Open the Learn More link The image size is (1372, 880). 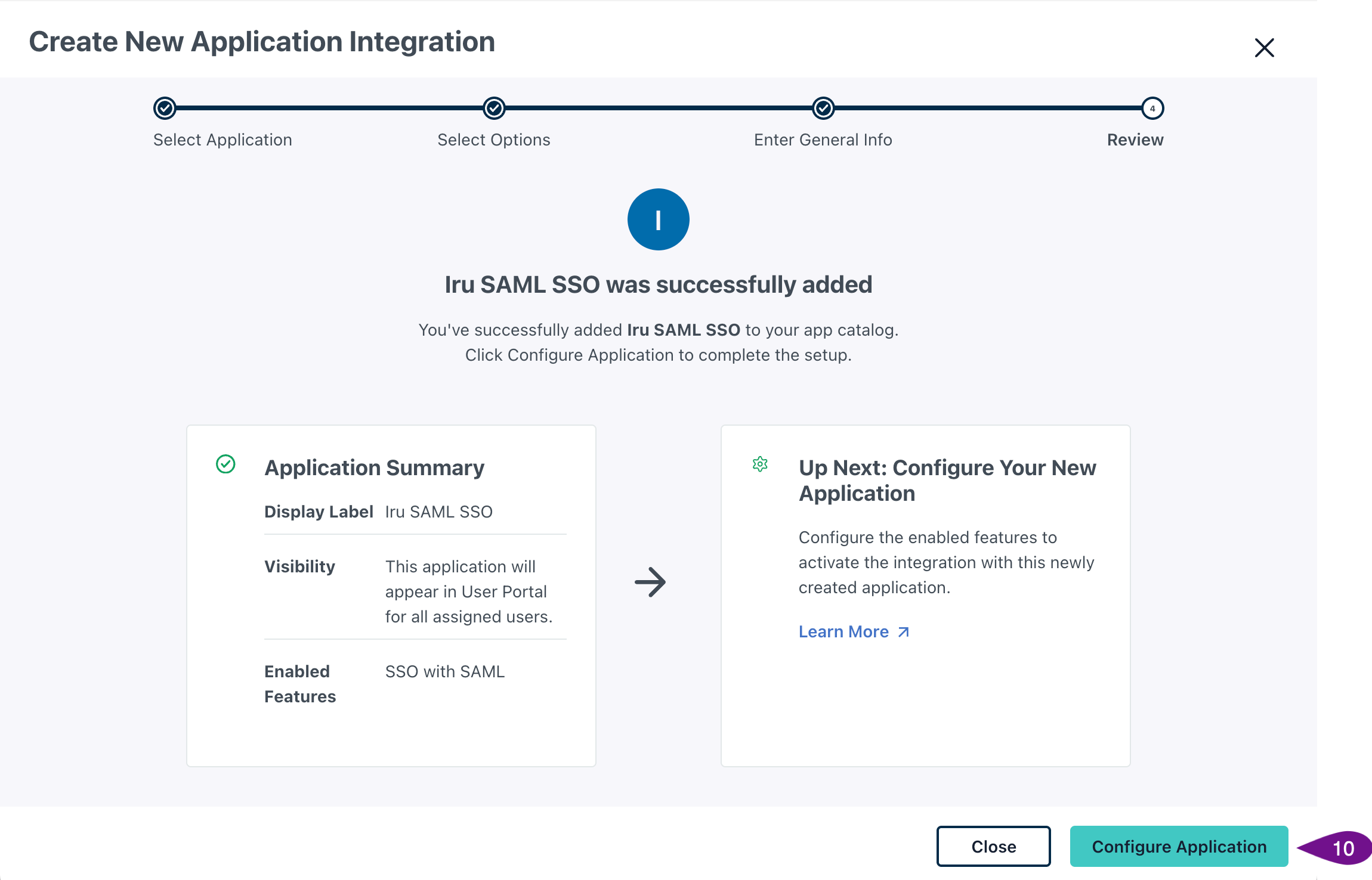854,631
